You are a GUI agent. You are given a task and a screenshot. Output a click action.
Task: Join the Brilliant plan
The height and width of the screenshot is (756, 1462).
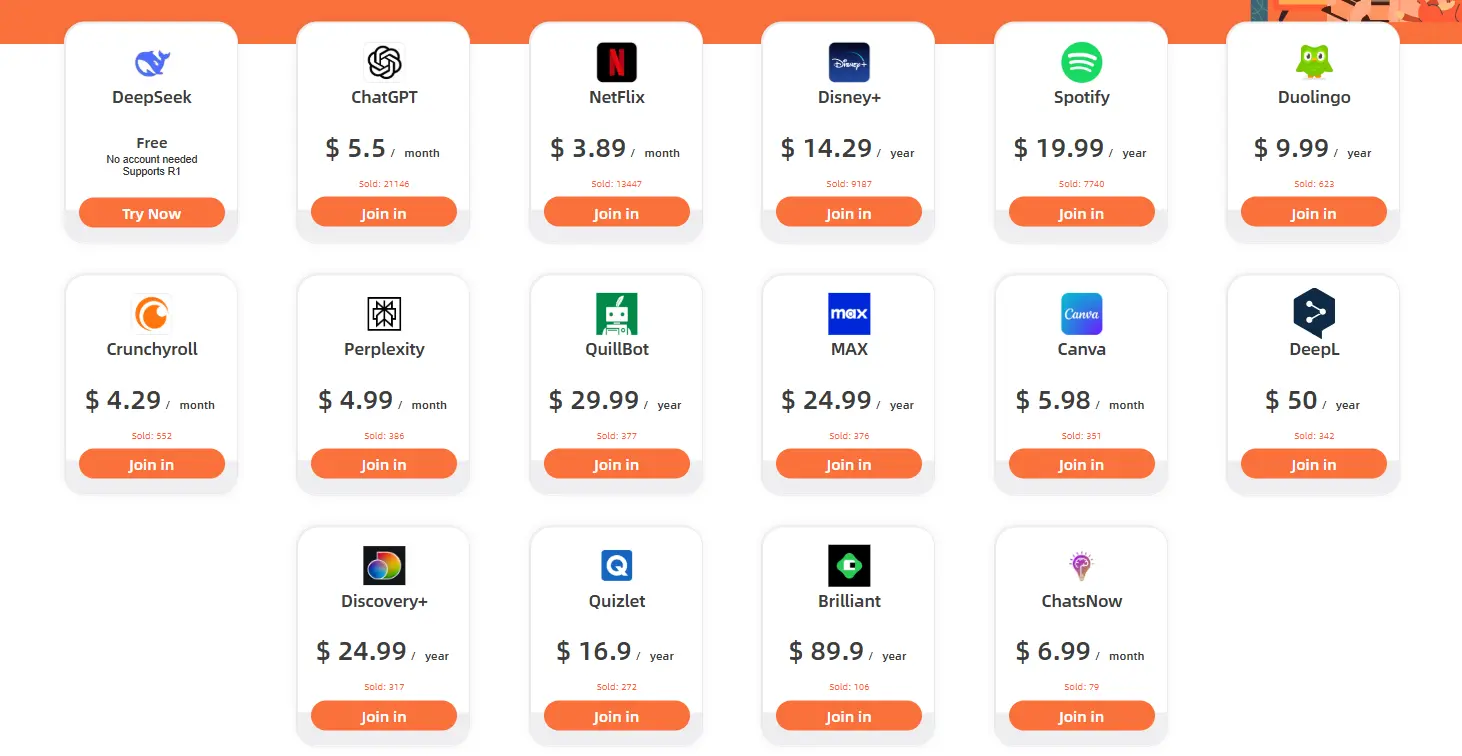(849, 716)
